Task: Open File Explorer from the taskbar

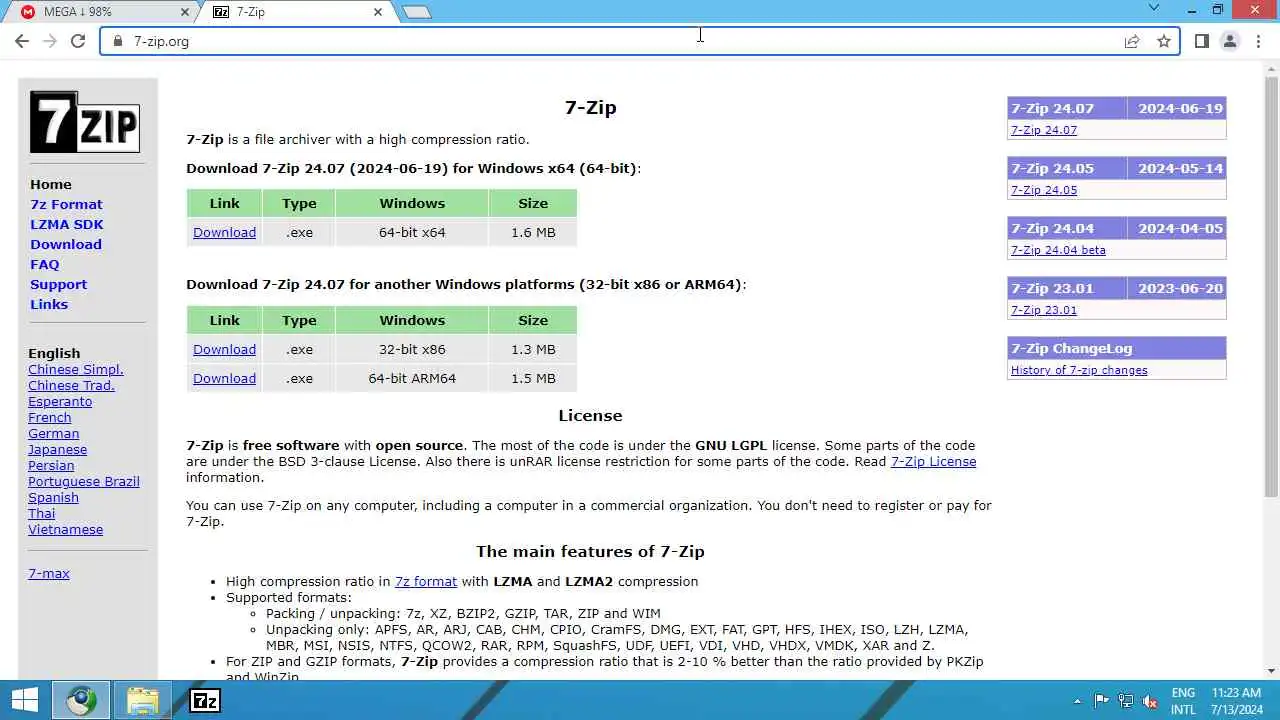Action: click(x=143, y=701)
